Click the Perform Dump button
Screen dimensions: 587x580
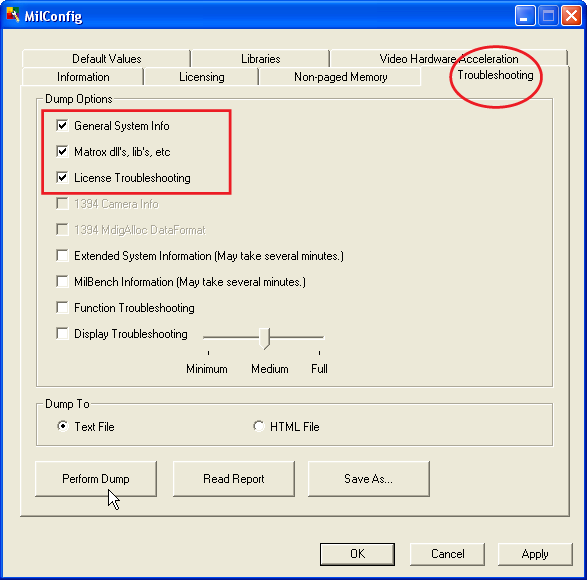click(96, 479)
